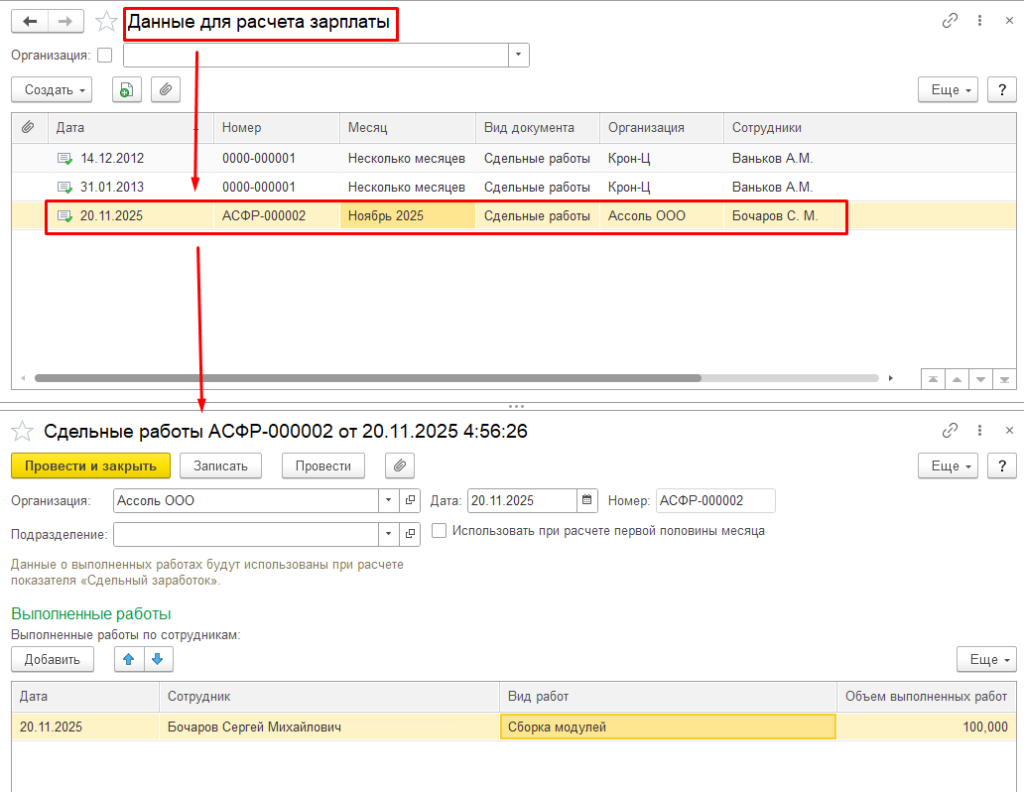Screen dimensions: 1024x795
Task: Click paperclip button in document toolbar
Action: (x=399, y=466)
